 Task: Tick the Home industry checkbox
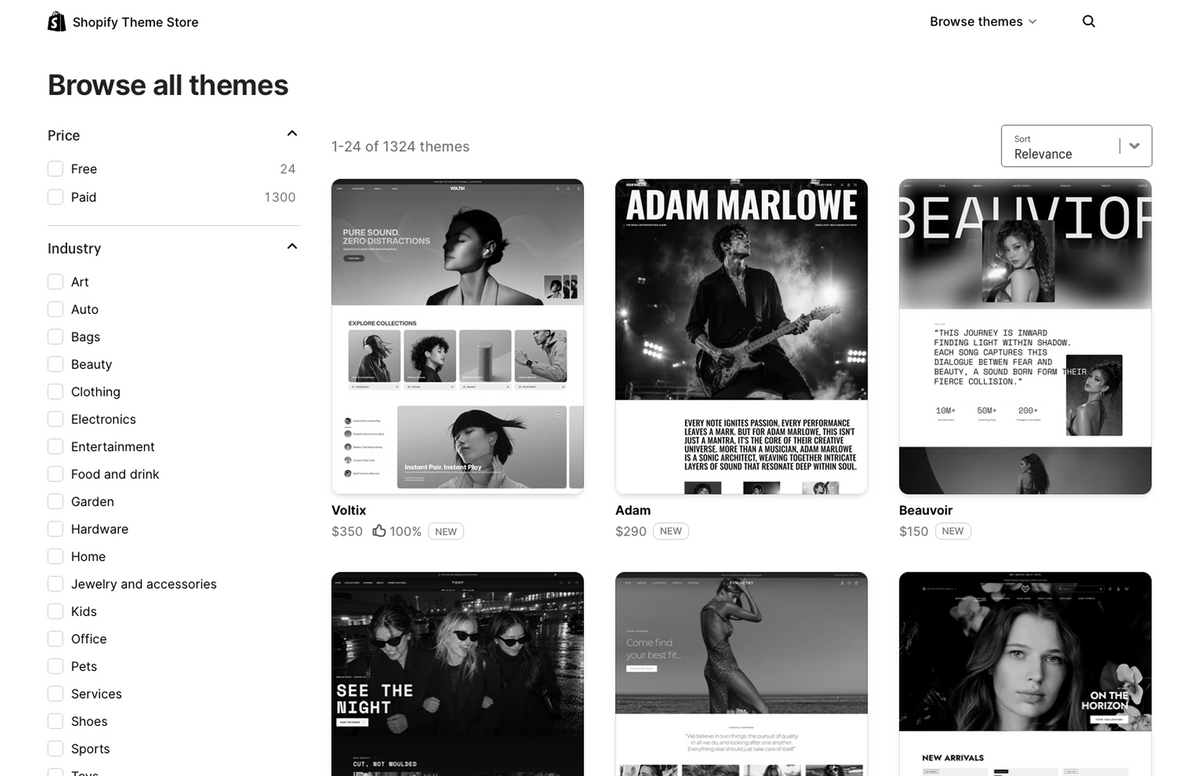56,557
